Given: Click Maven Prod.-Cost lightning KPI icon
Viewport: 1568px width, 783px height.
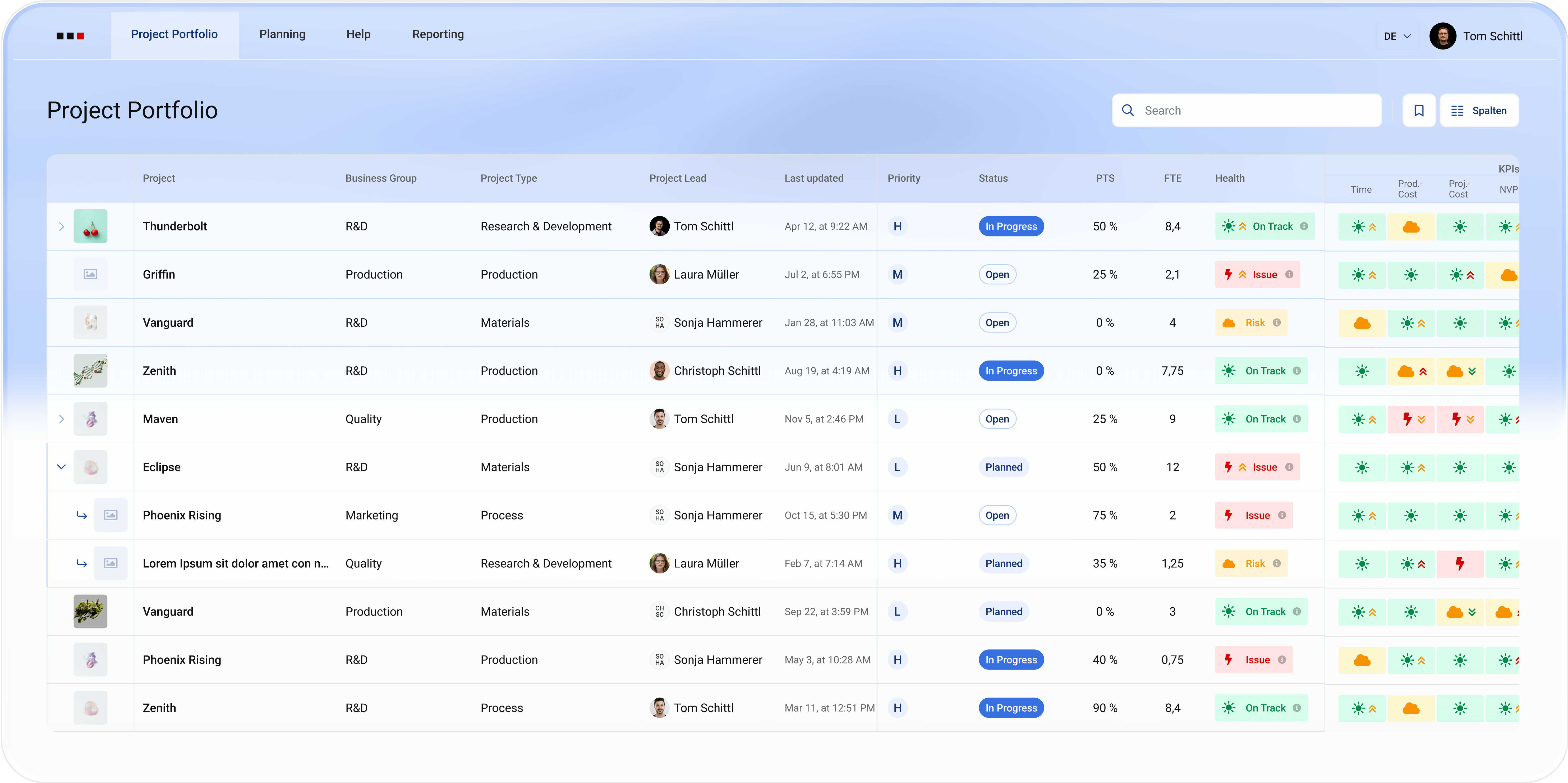Looking at the screenshot, I should tap(1407, 419).
